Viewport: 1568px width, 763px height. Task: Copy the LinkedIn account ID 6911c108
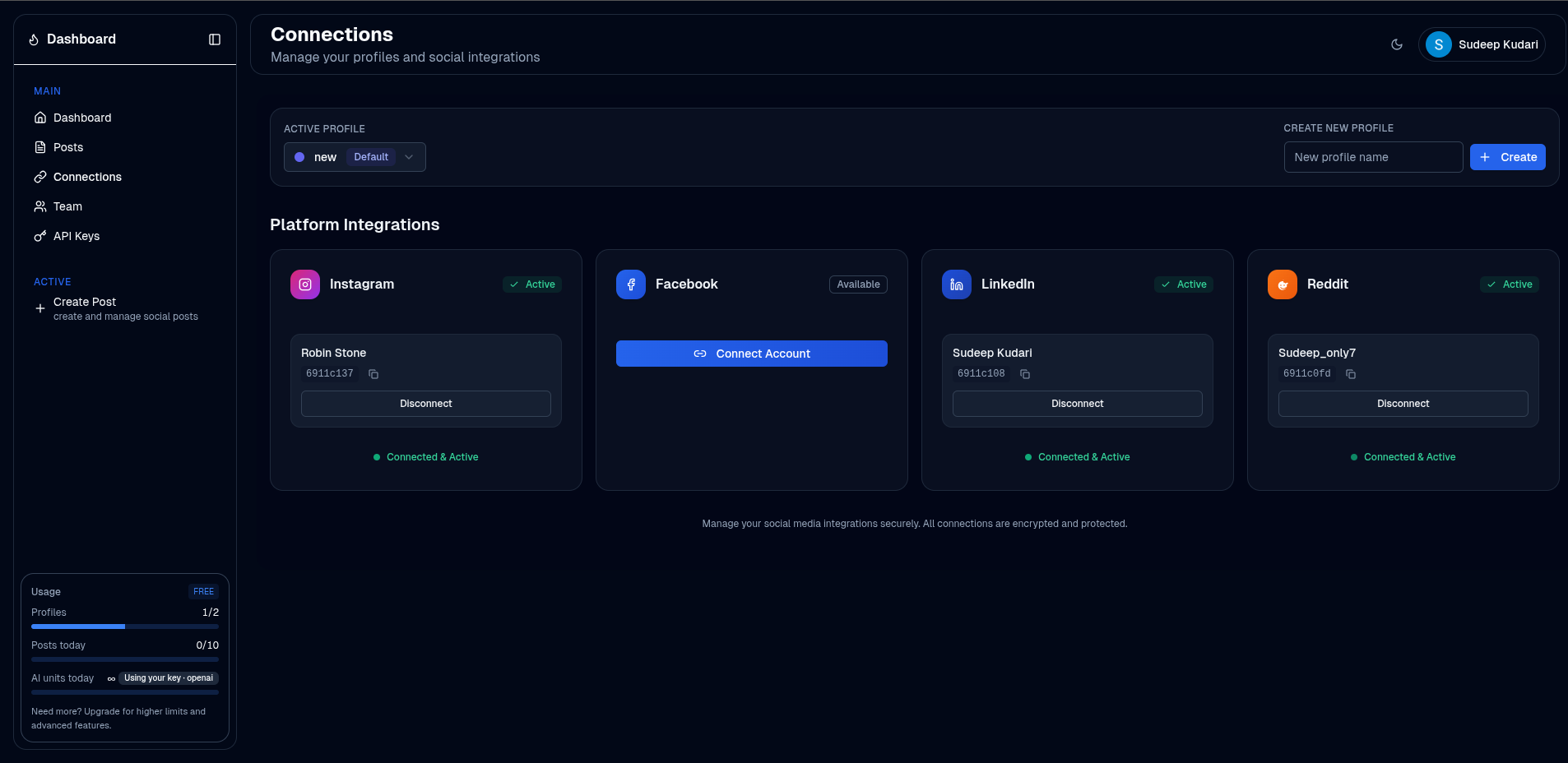[x=1025, y=374]
